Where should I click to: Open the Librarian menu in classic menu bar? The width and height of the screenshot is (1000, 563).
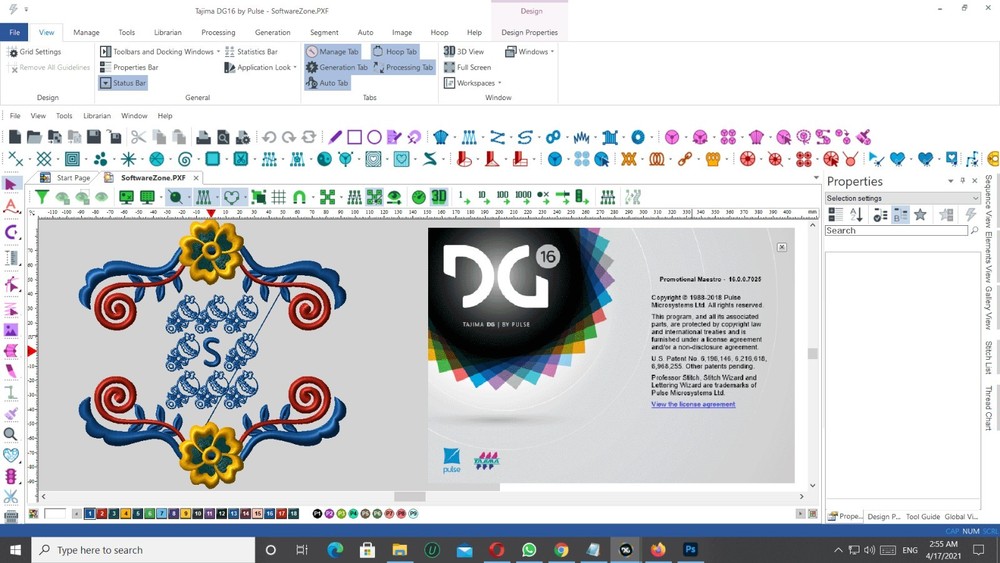point(97,116)
